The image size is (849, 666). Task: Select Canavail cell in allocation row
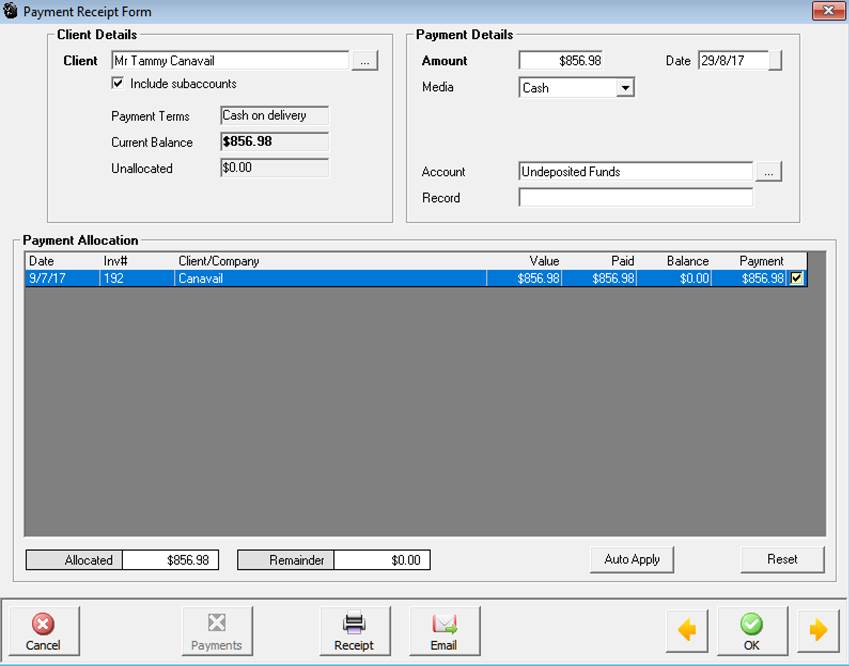(330, 278)
